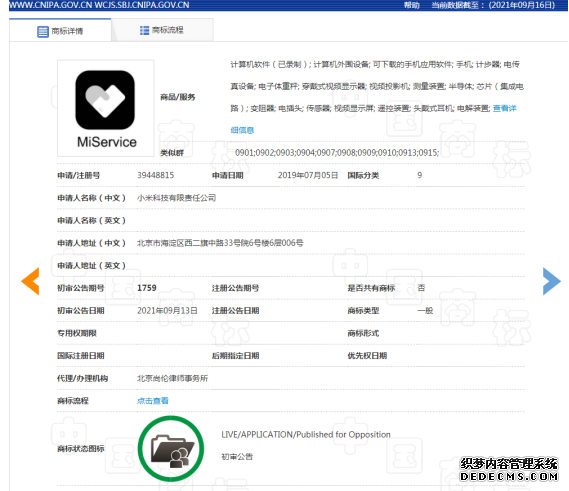Screen dimensions: 569x491
Task: Click the 商标流程 tab list icon
Action: point(144,30)
